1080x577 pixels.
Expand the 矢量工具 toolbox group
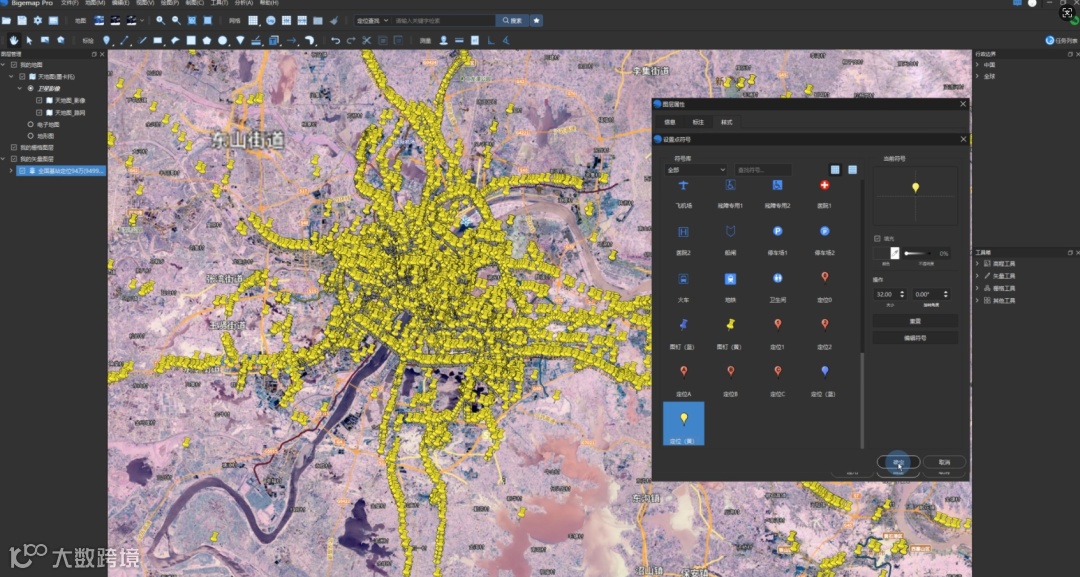[978, 276]
